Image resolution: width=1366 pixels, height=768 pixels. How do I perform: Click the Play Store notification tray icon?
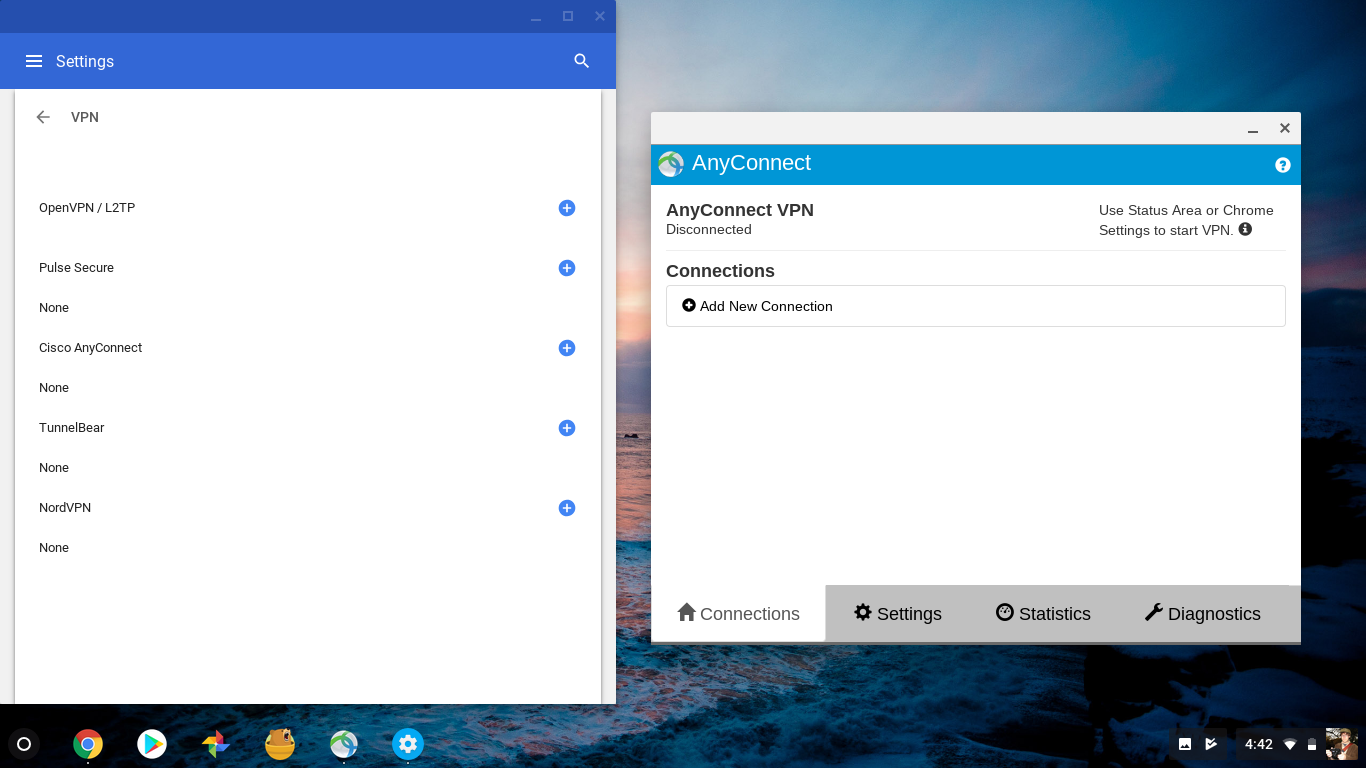pos(1211,744)
